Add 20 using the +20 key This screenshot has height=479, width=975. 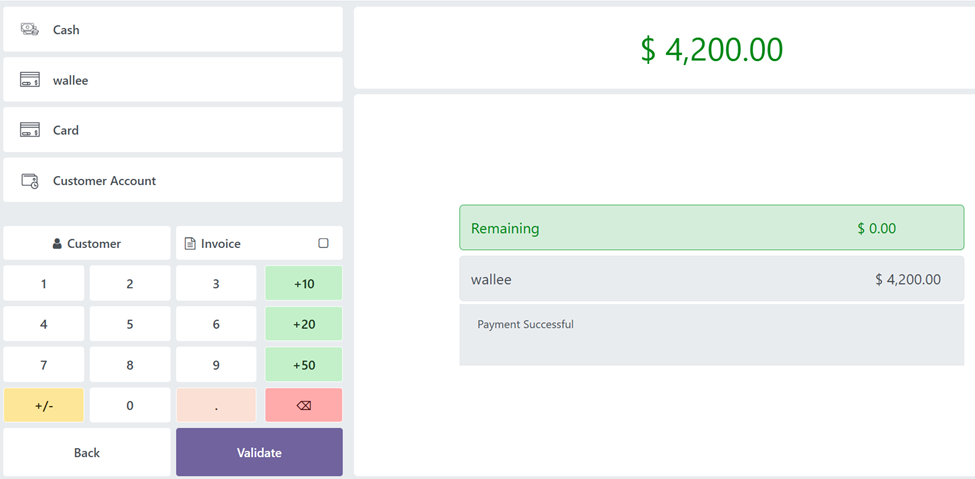(304, 324)
